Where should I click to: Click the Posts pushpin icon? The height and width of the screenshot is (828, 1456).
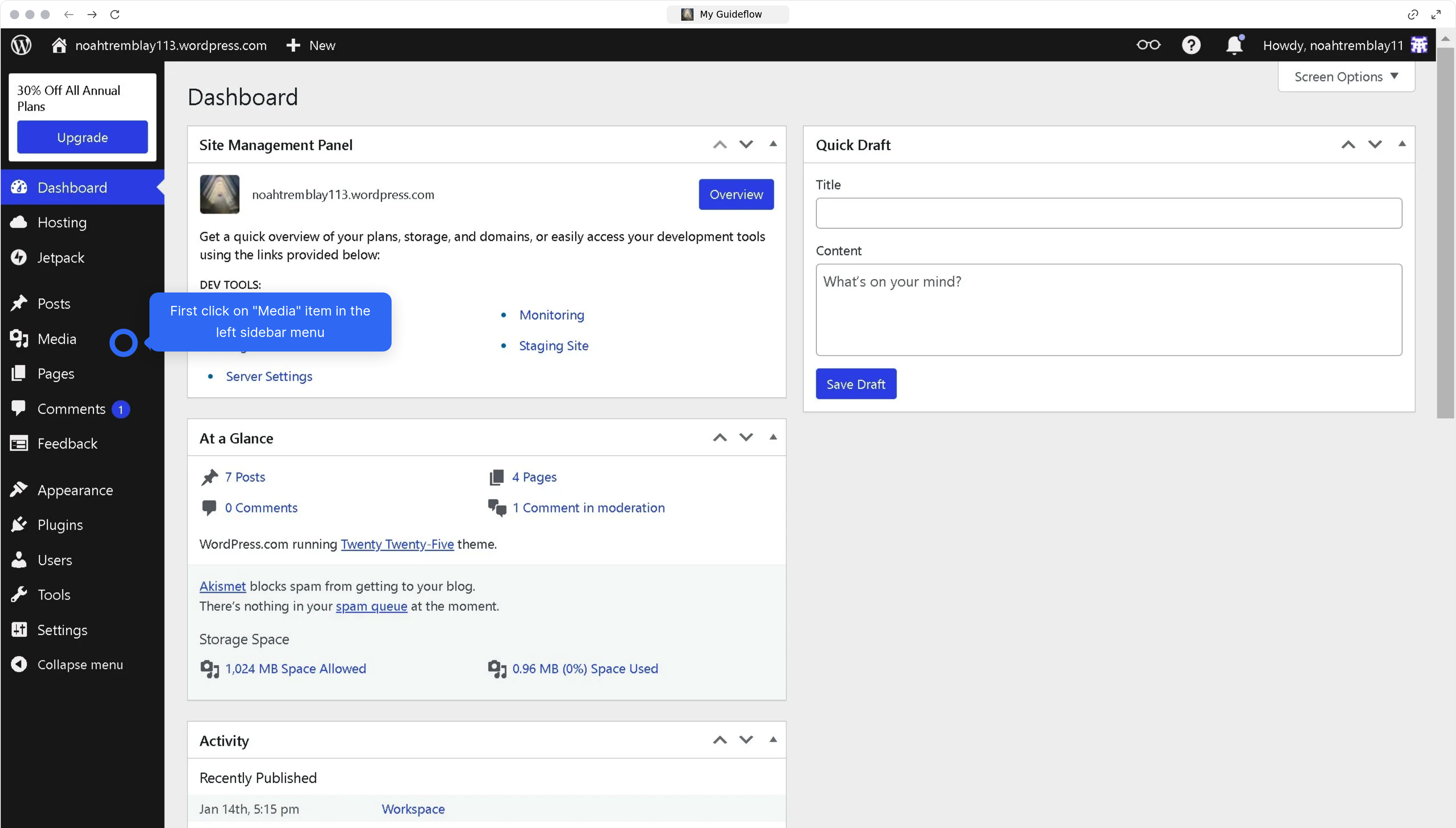pyautogui.click(x=19, y=303)
